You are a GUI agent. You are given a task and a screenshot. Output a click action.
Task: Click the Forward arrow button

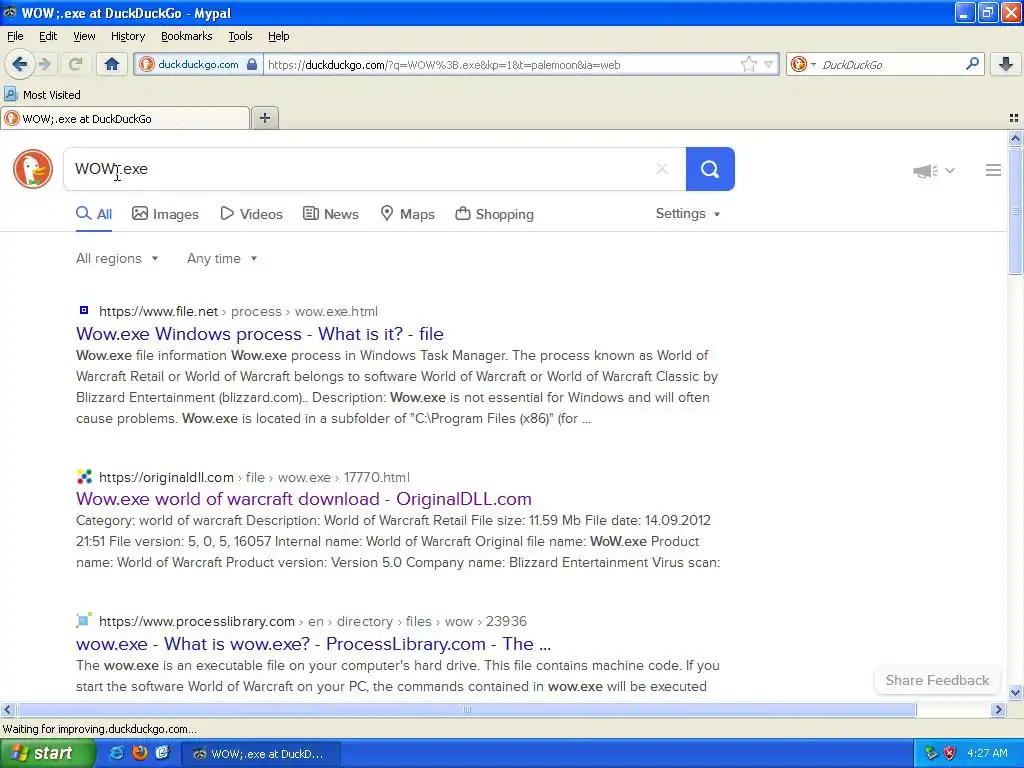pyautogui.click(x=45, y=64)
